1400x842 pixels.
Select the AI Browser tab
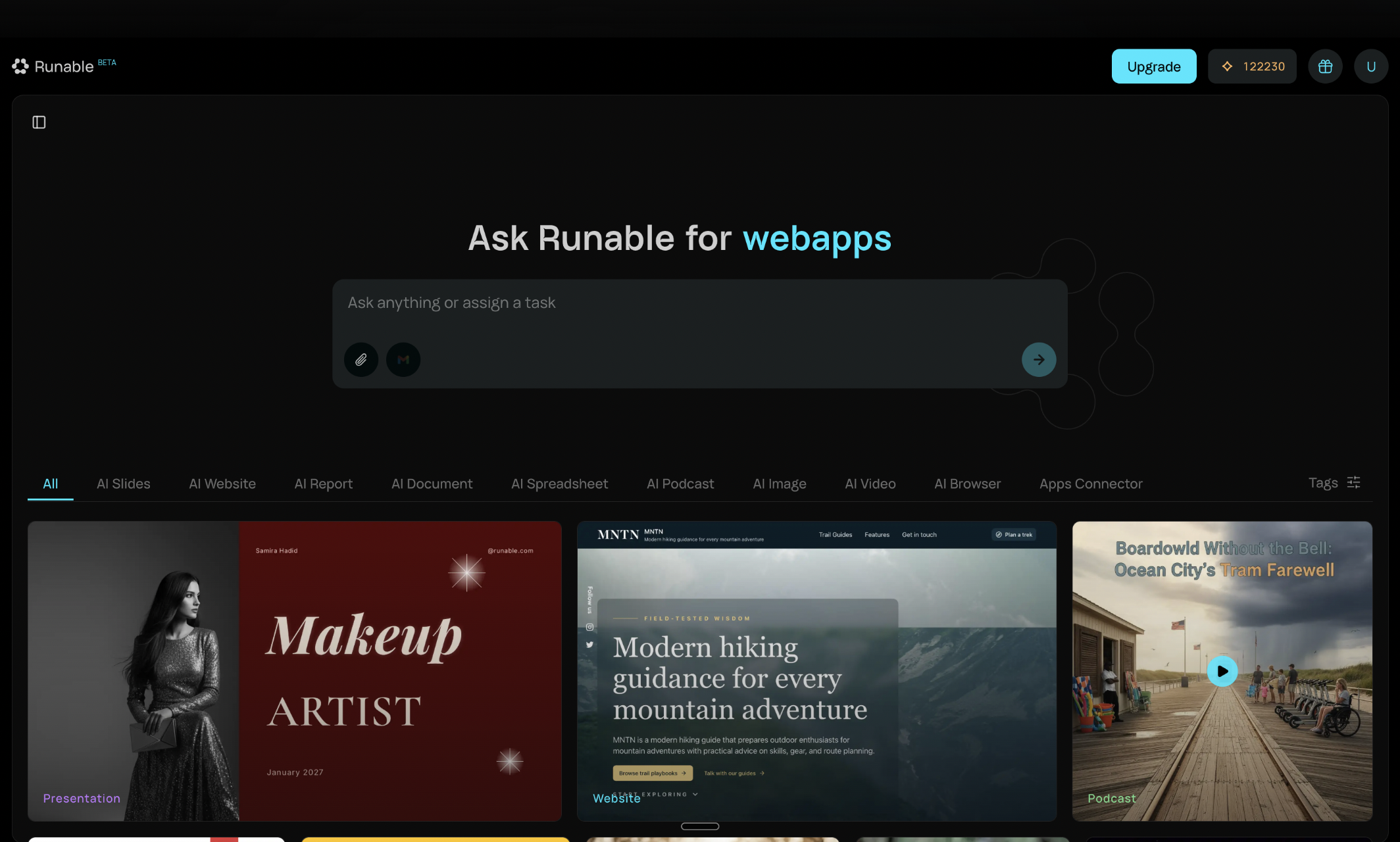967,484
